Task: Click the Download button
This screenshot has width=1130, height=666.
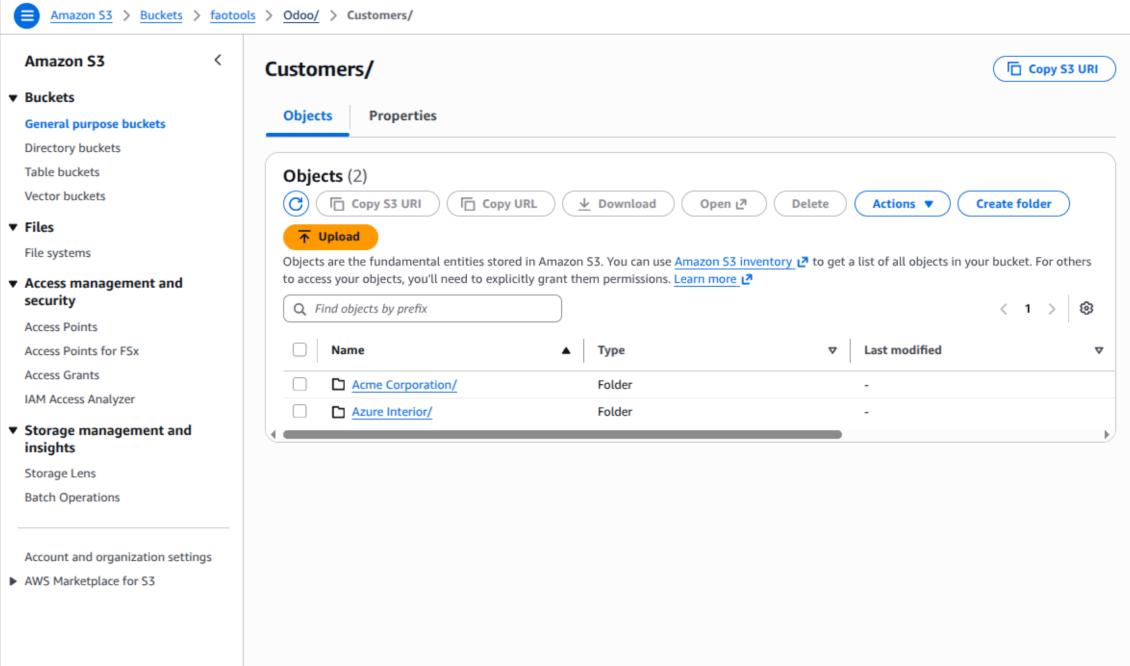Action: coord(618,204)
